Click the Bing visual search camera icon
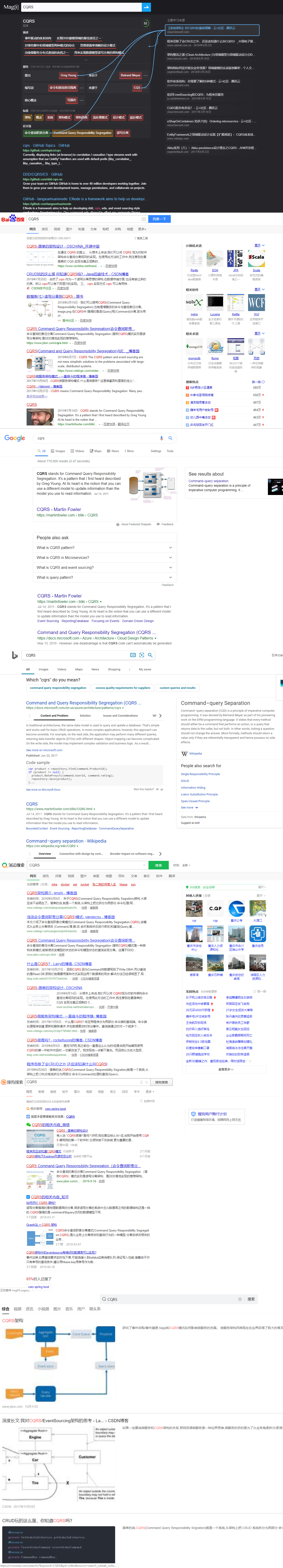 pos(141,655)
